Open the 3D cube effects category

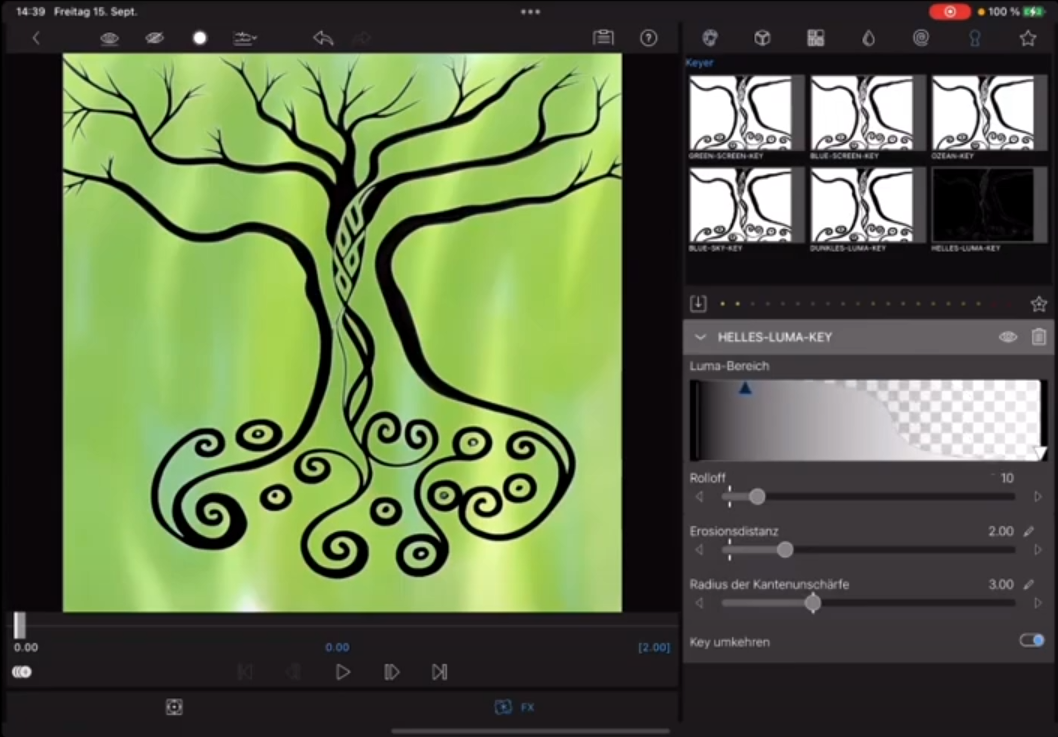(x=762, y=38)
